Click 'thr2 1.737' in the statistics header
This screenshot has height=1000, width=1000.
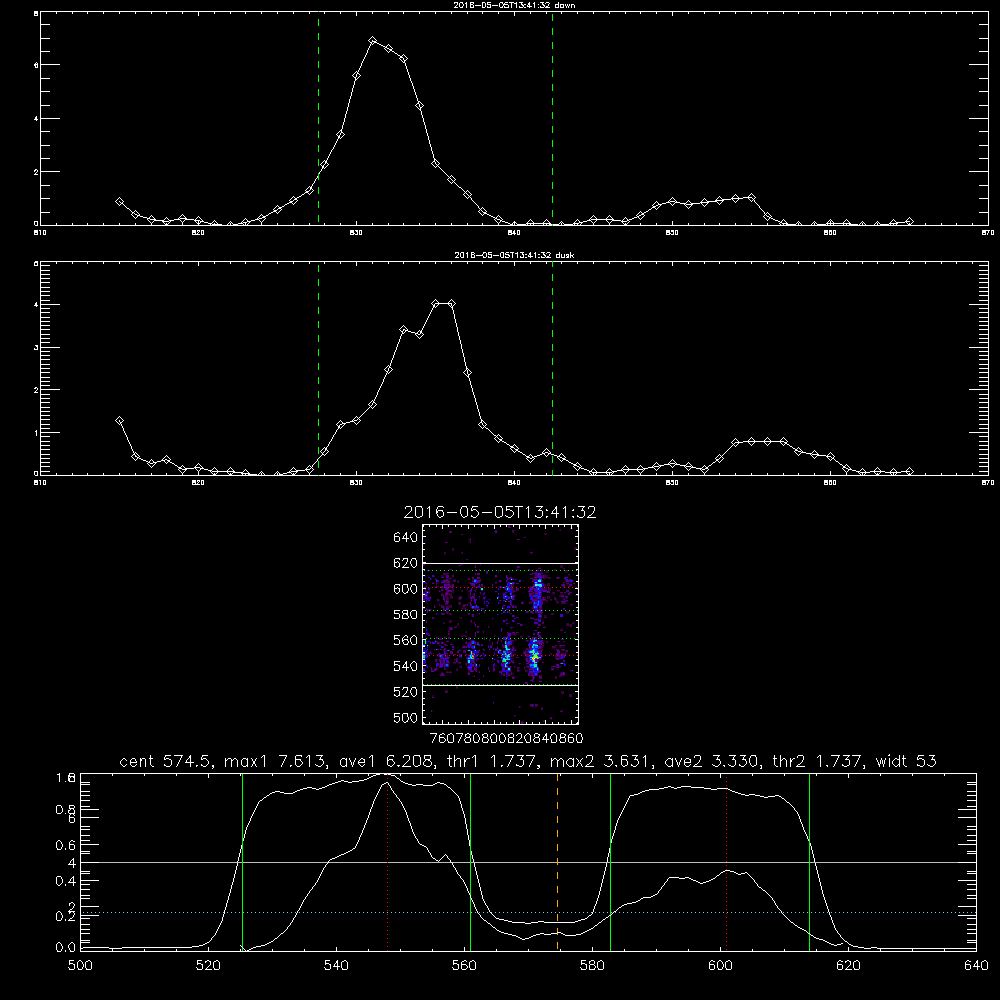(x=819, y=761)
